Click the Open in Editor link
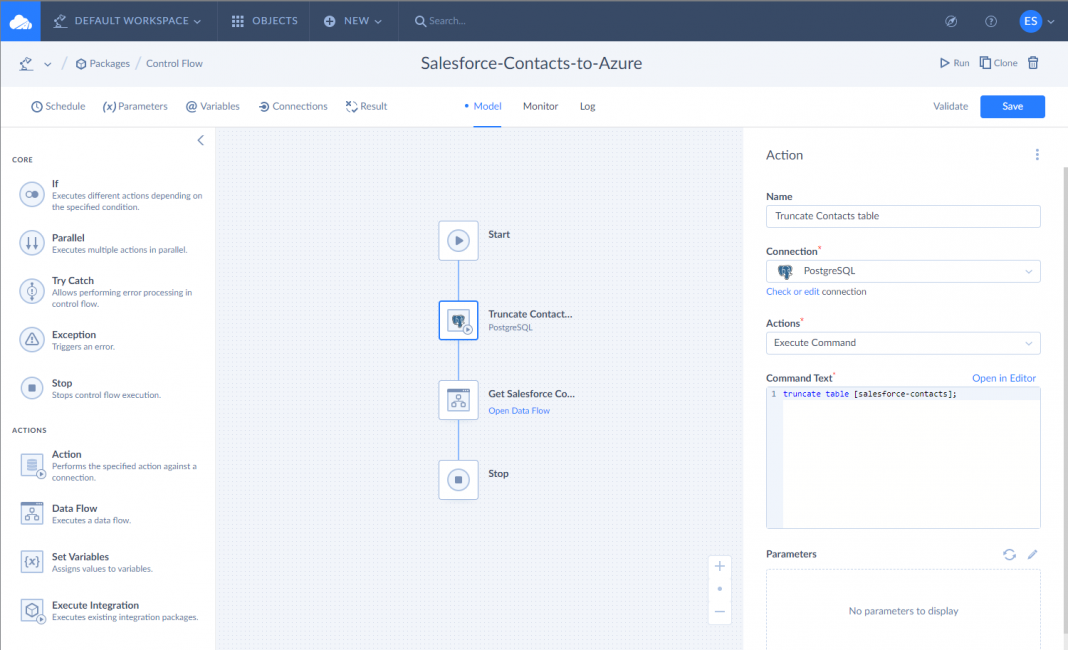 (1003, 378)
